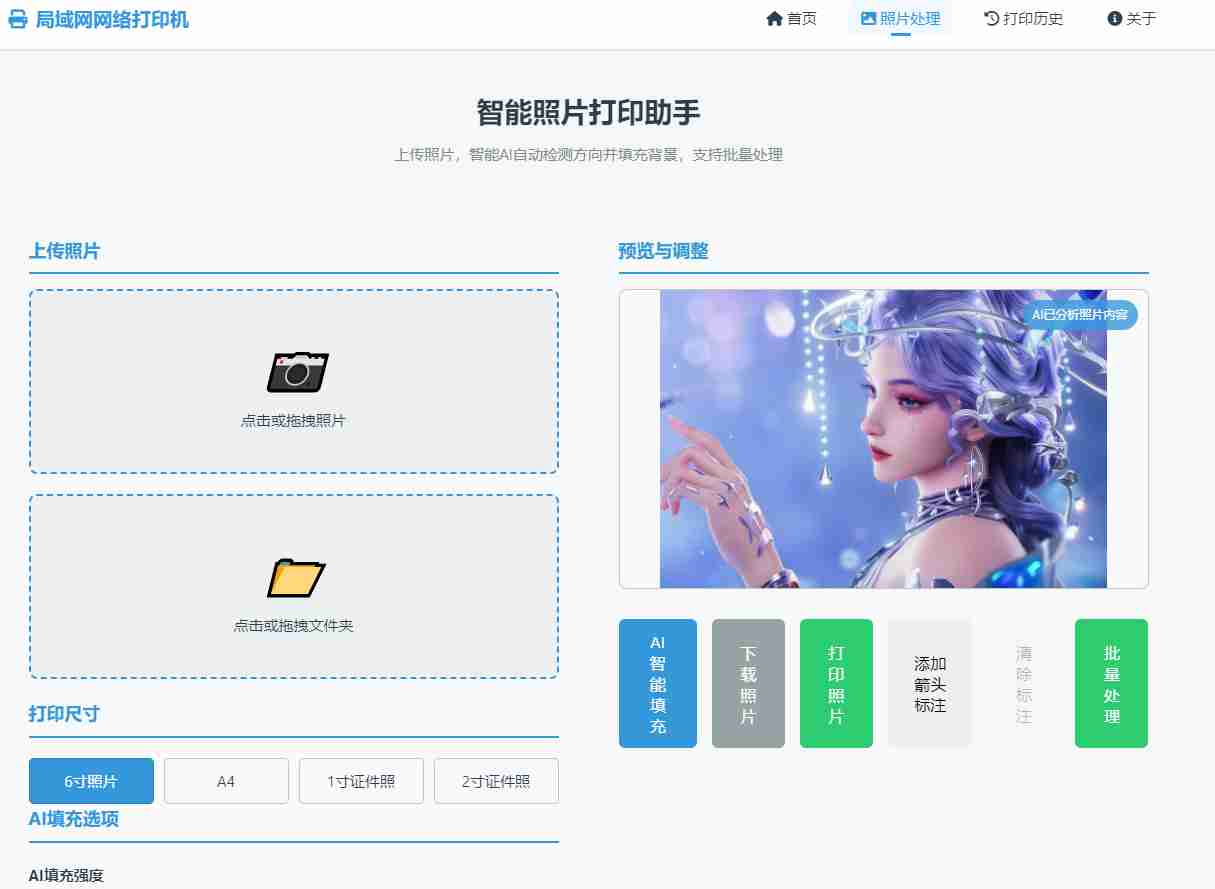Click the 下载照片 button
Viewport: 1215px width, 889px height.
tap(748, 683)
